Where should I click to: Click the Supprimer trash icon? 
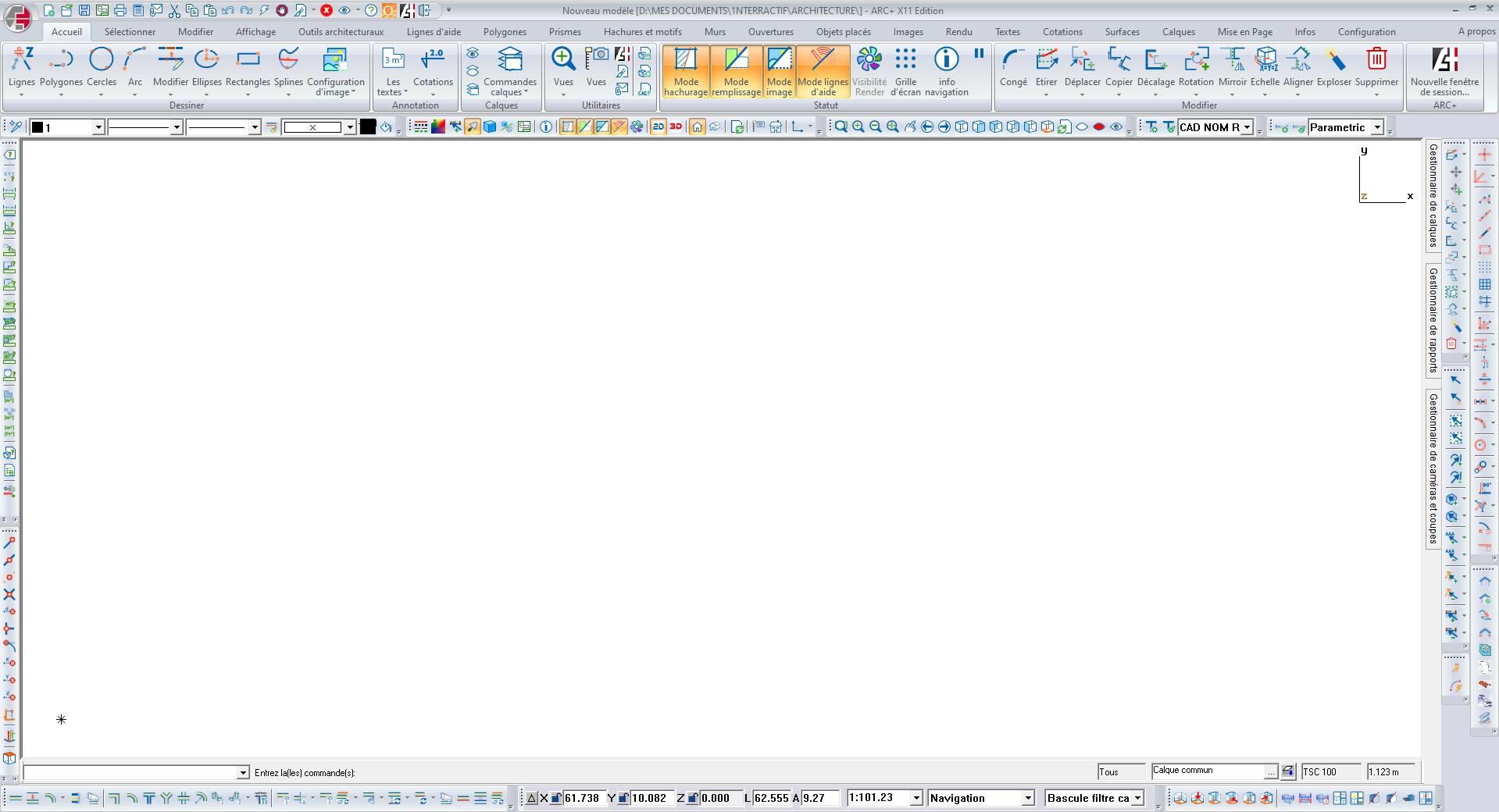pos(1376,60)
